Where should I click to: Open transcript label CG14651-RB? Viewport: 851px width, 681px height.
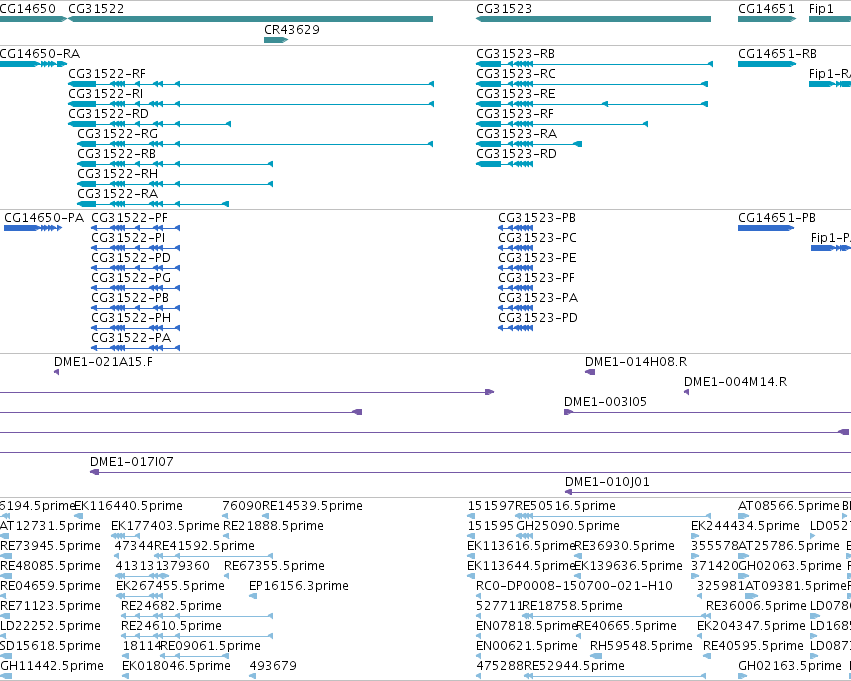point(778,54)
